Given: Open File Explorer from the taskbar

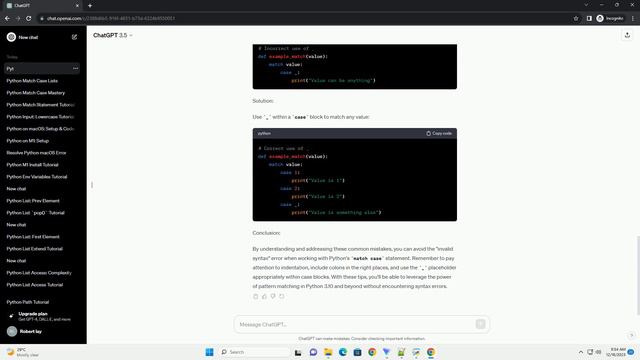Looking at the screenshot, I should click(x=328, y=352).
